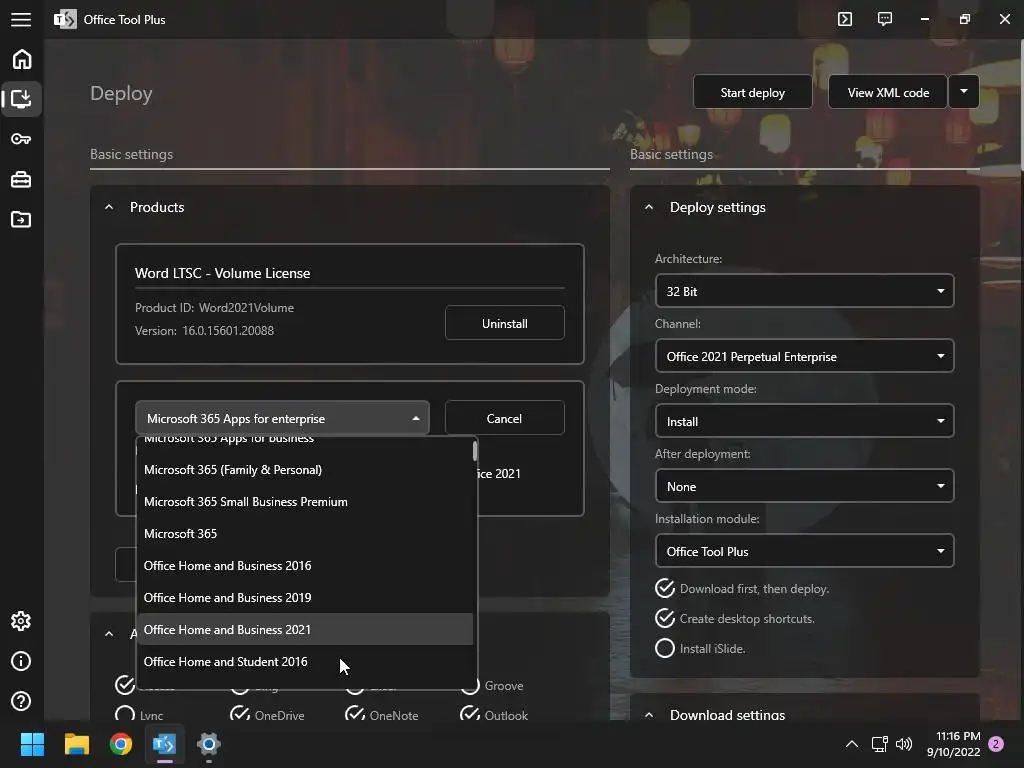
Task: Open Windows Settings taskbar icon
Action: (208, 744)
